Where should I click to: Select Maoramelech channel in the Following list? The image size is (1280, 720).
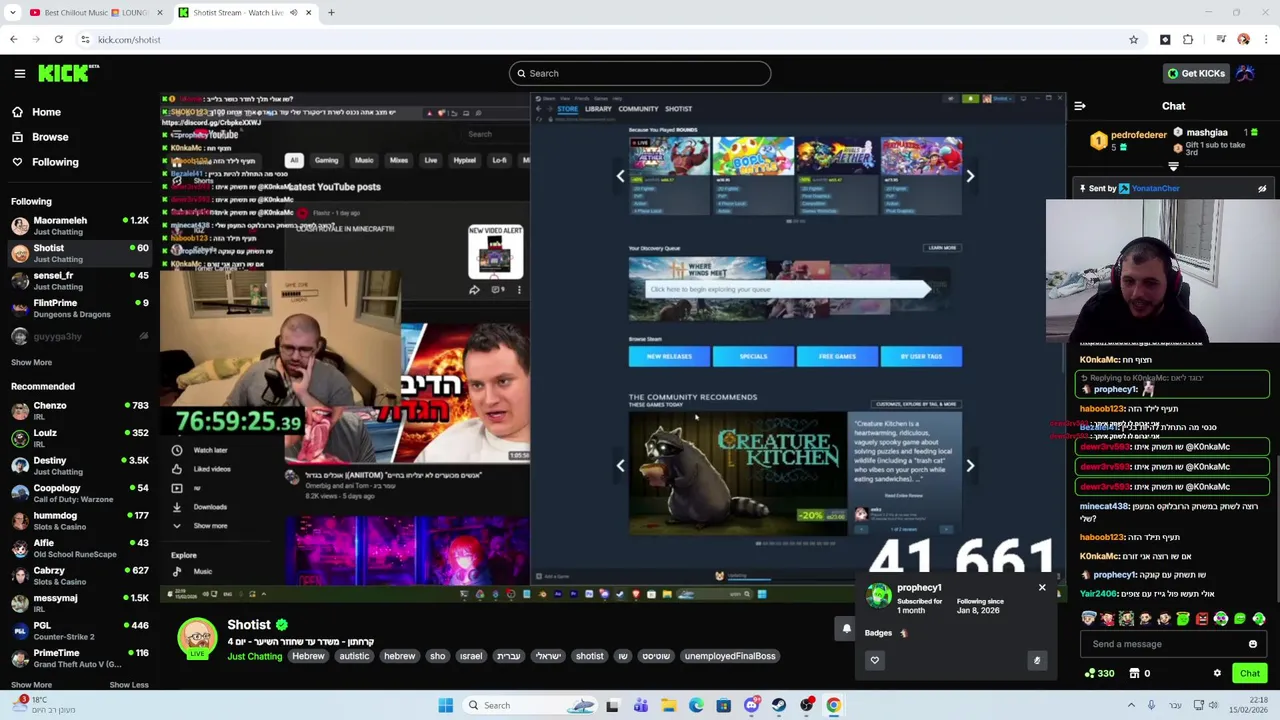(78, 225)
